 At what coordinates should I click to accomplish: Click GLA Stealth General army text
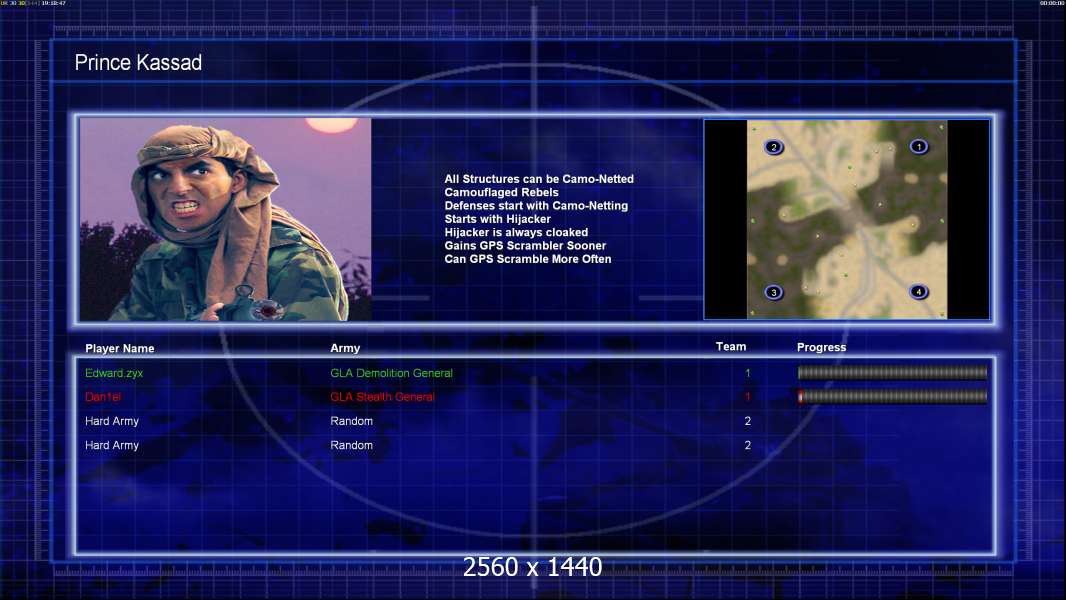382,397
